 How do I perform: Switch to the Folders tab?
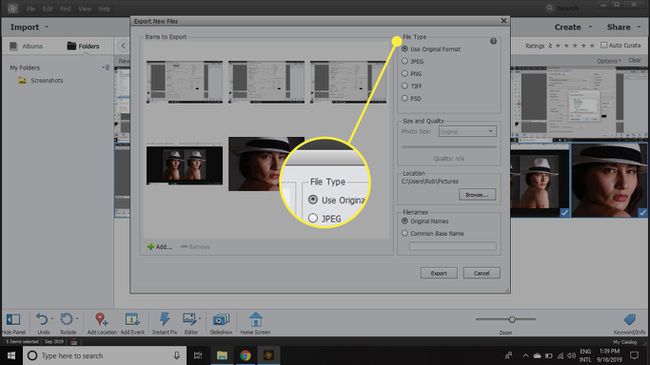pos(83,46)
